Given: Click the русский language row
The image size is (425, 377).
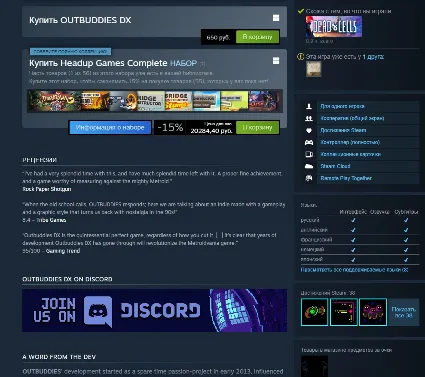Looking at the screenshot, I should pyautogui.click(x=360, y=220).
